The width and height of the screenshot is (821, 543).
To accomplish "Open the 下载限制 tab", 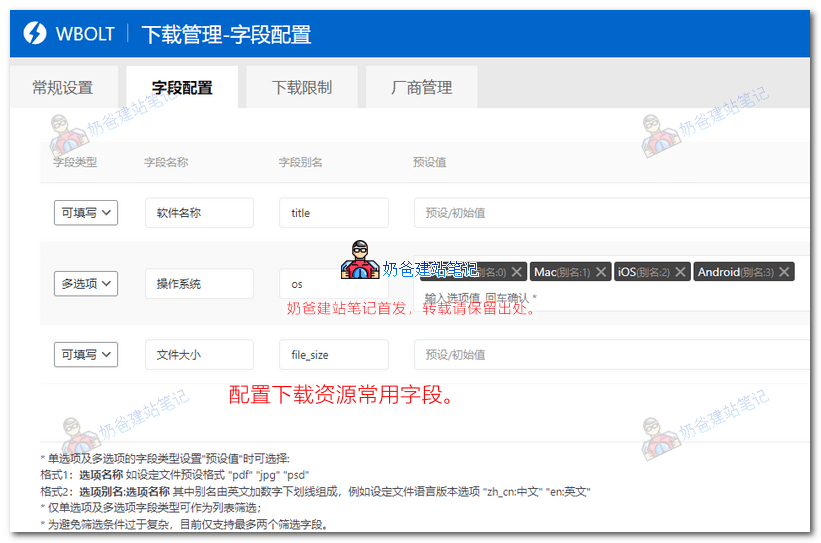I will point(302,87).
